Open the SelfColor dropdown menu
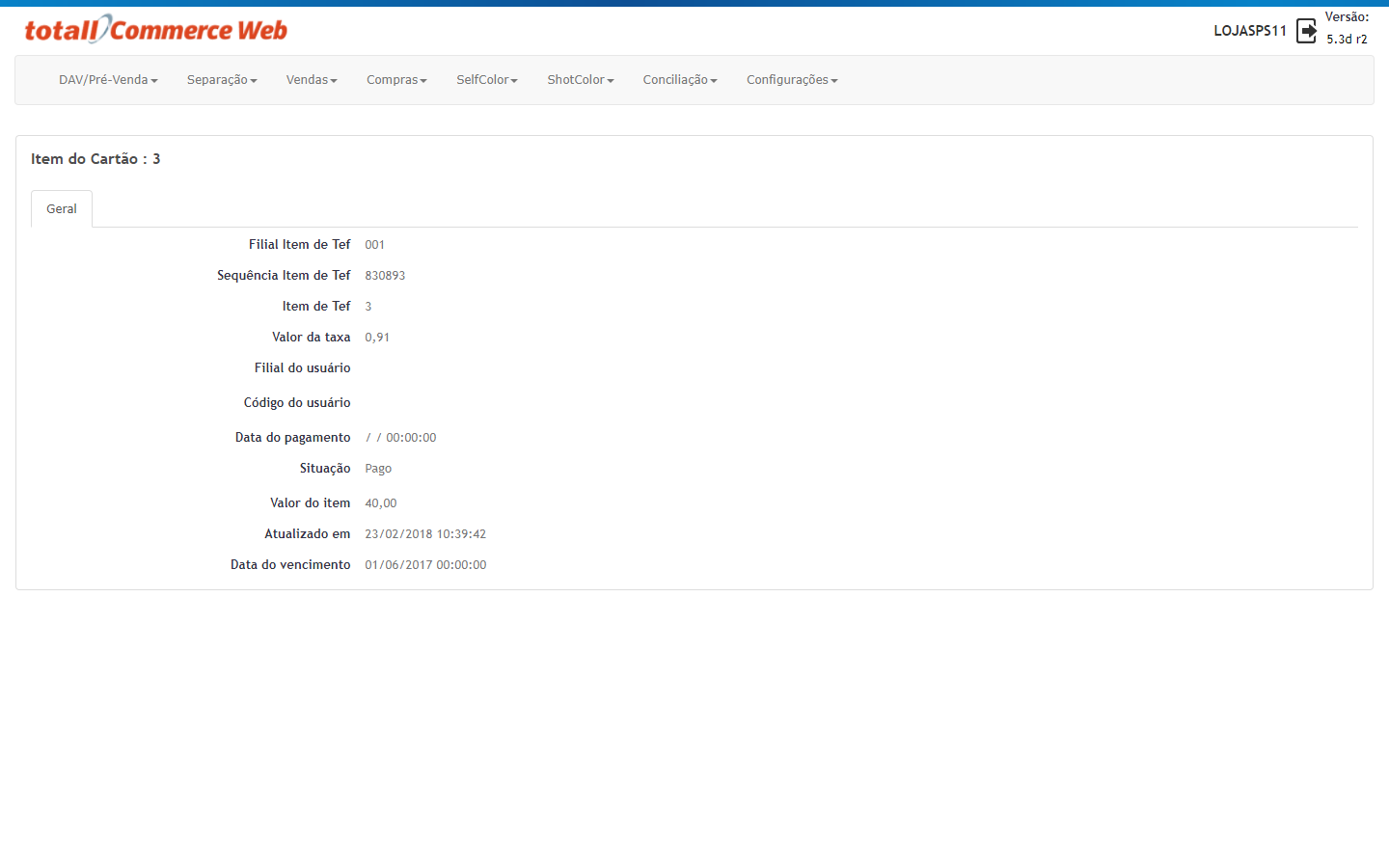The image size is (1389, 868). (x=487, y=80)
